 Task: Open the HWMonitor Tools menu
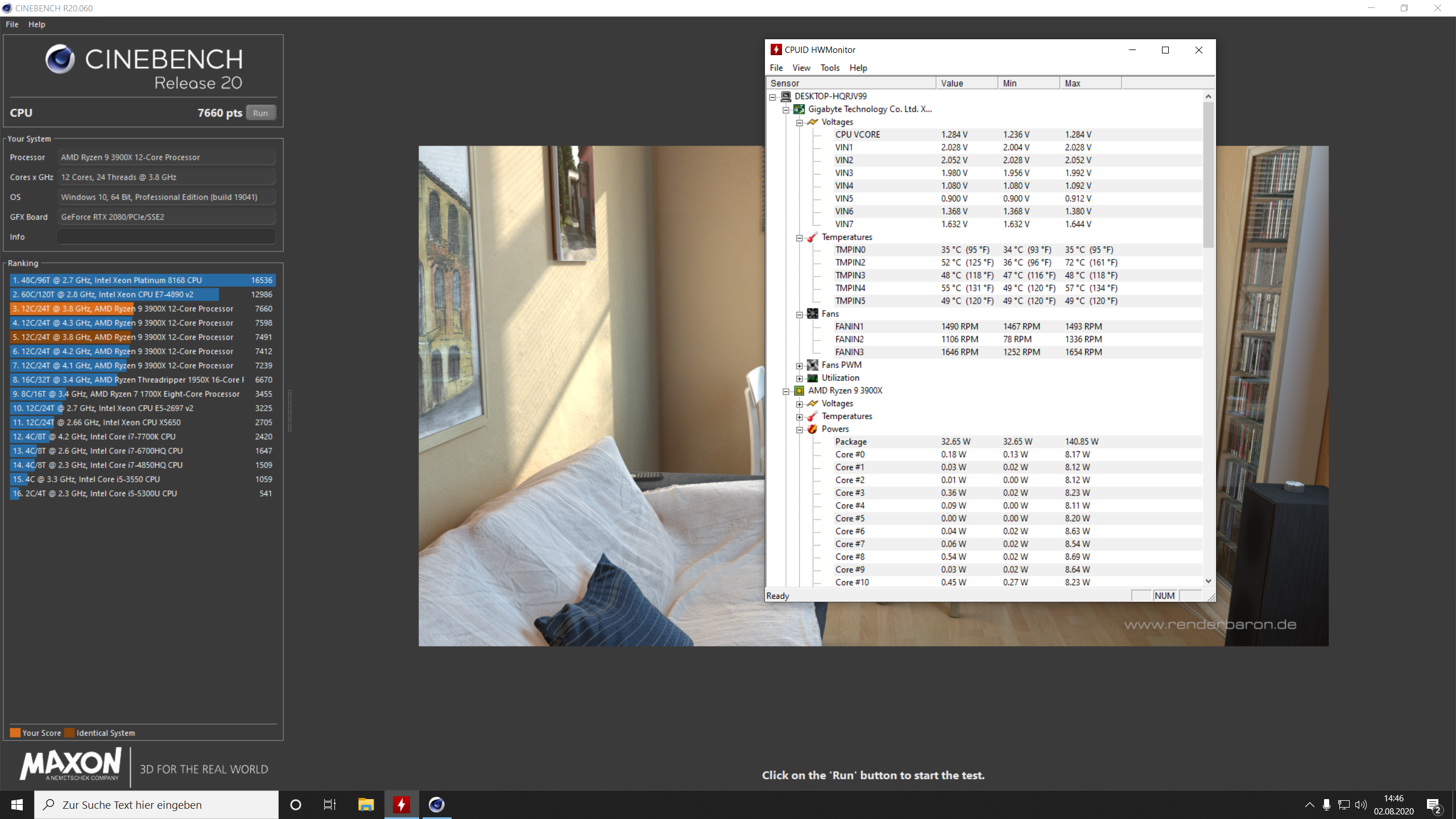pos(829,68)
